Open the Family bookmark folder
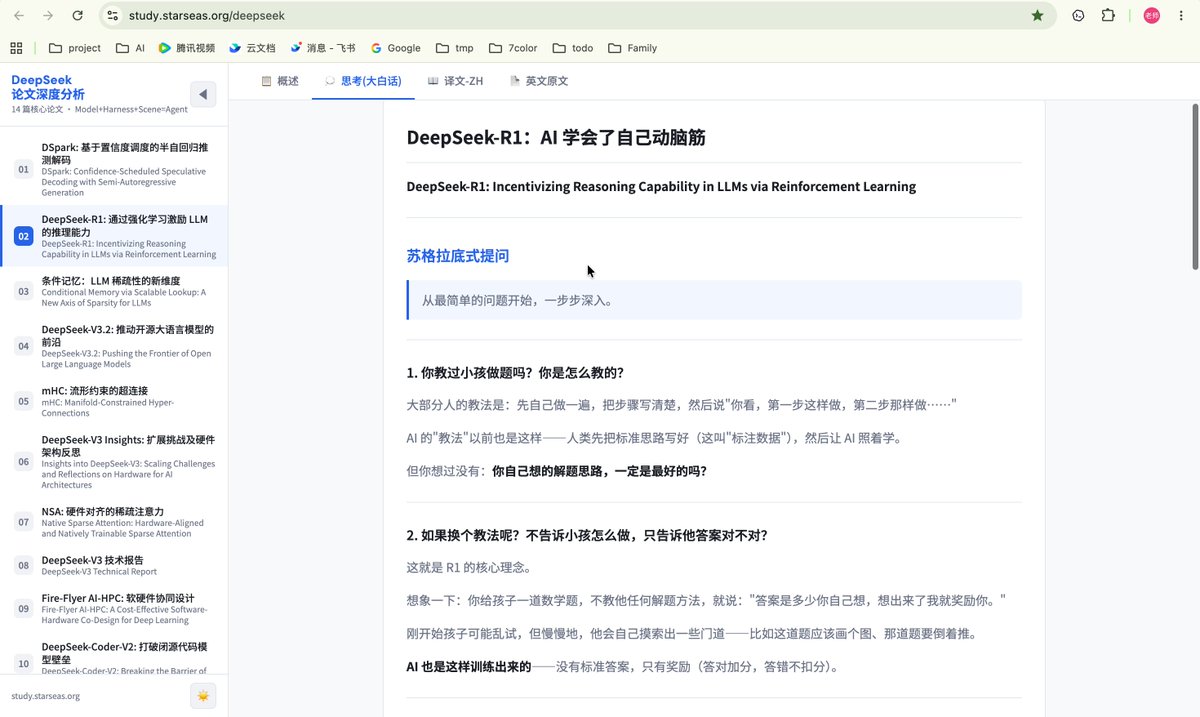 [632, 47]
